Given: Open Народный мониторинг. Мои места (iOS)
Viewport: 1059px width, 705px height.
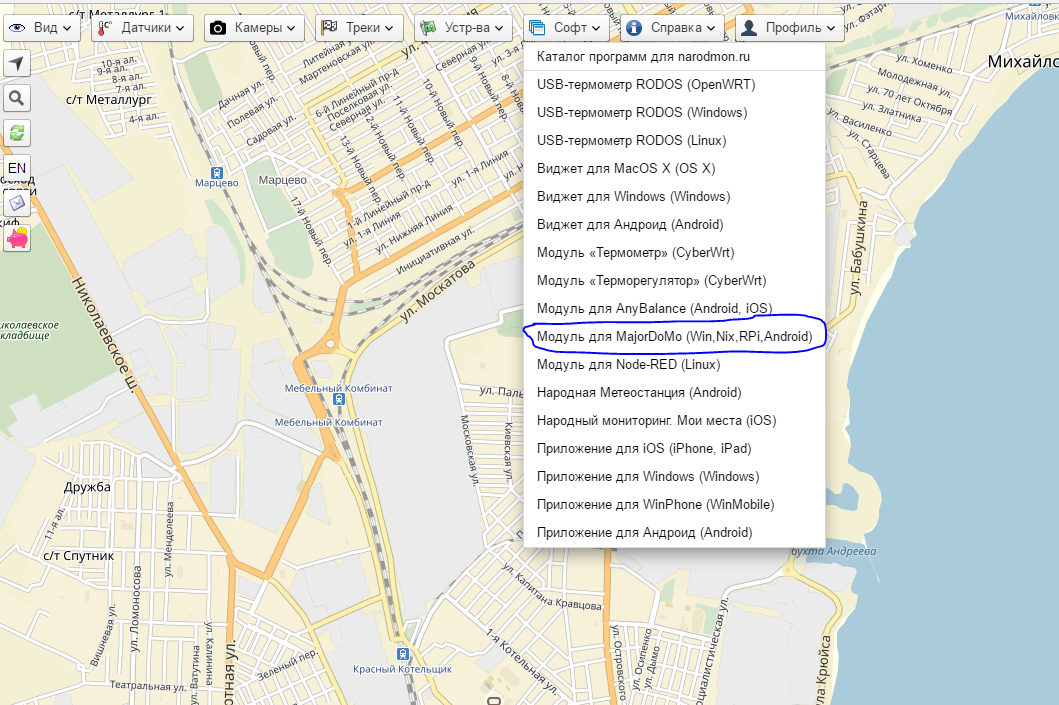Looking at the screenshot, I should [674, 421].
